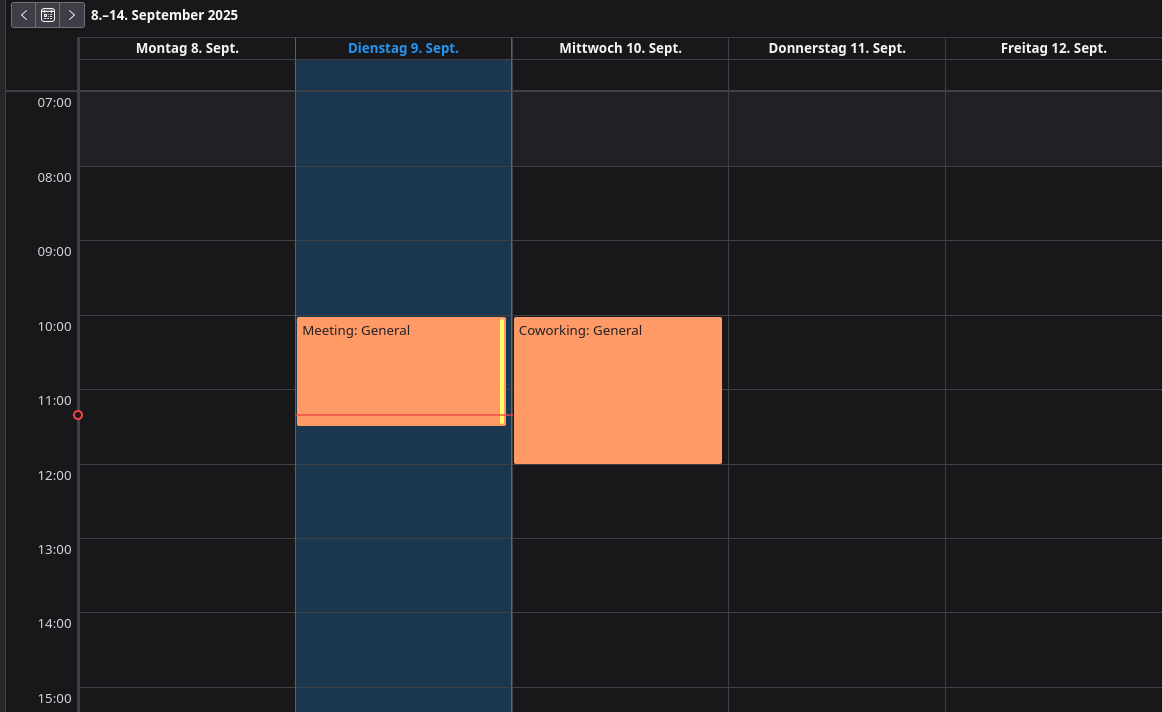Select Monday's 09:00 time slot

coord(187,278)
